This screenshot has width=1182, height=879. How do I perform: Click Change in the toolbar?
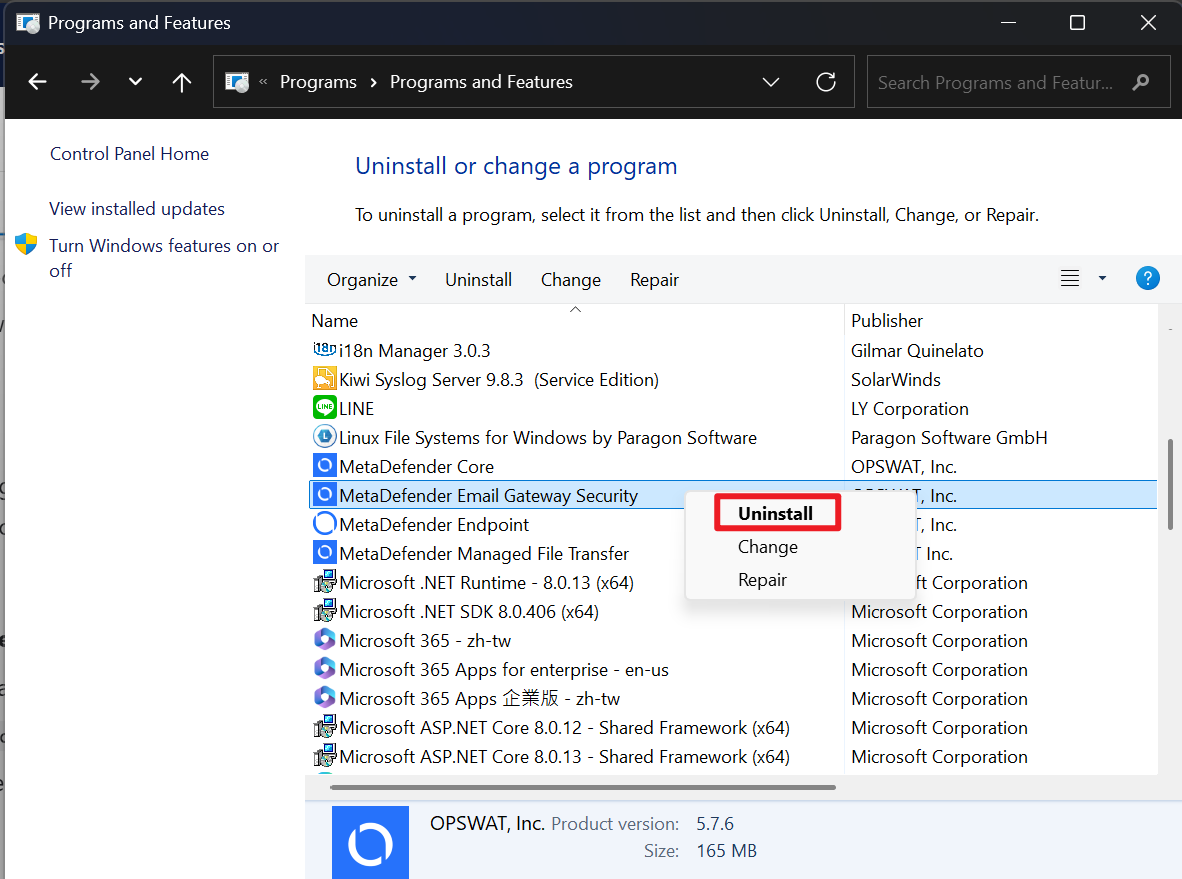(x=571, y=280)
